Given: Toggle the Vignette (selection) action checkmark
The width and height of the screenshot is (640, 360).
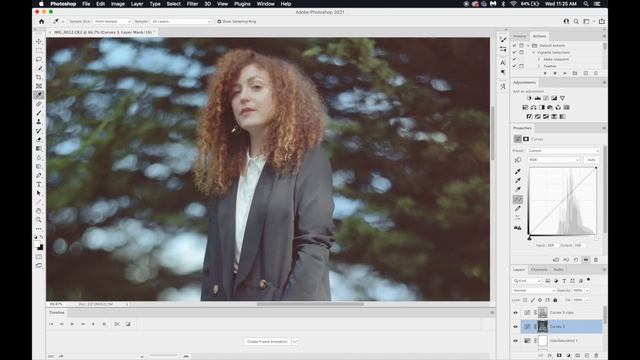Looking at the screenshot, I should (x=514, y=52).
